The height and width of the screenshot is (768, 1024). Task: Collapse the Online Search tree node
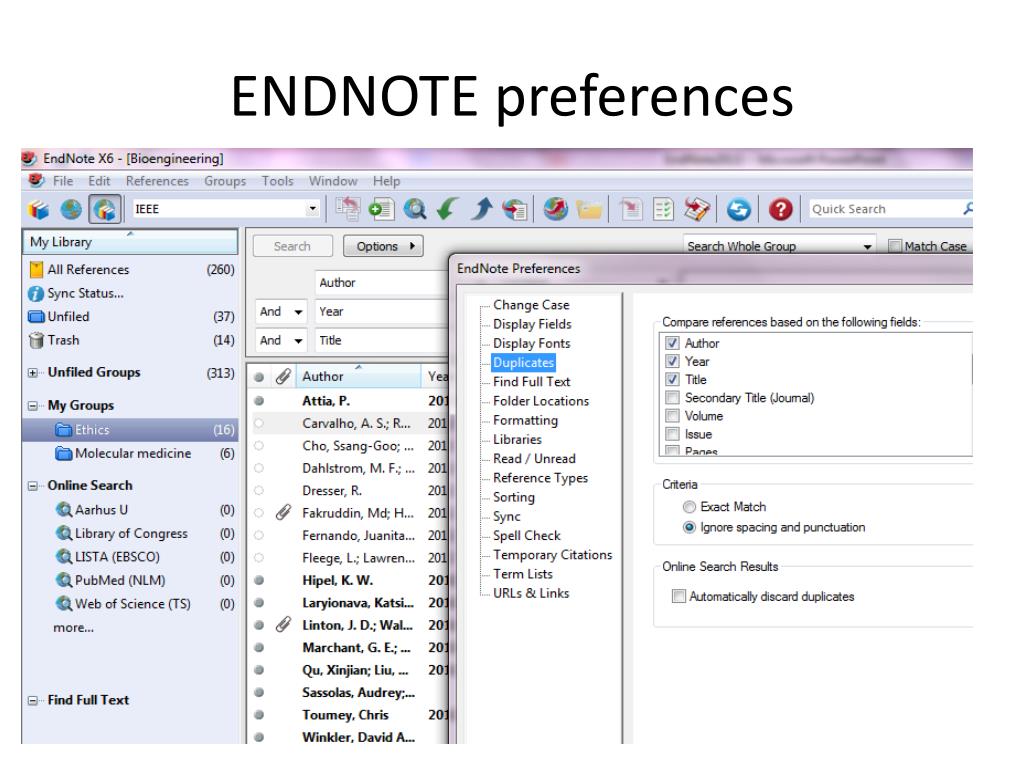click(x=33, y=486)
